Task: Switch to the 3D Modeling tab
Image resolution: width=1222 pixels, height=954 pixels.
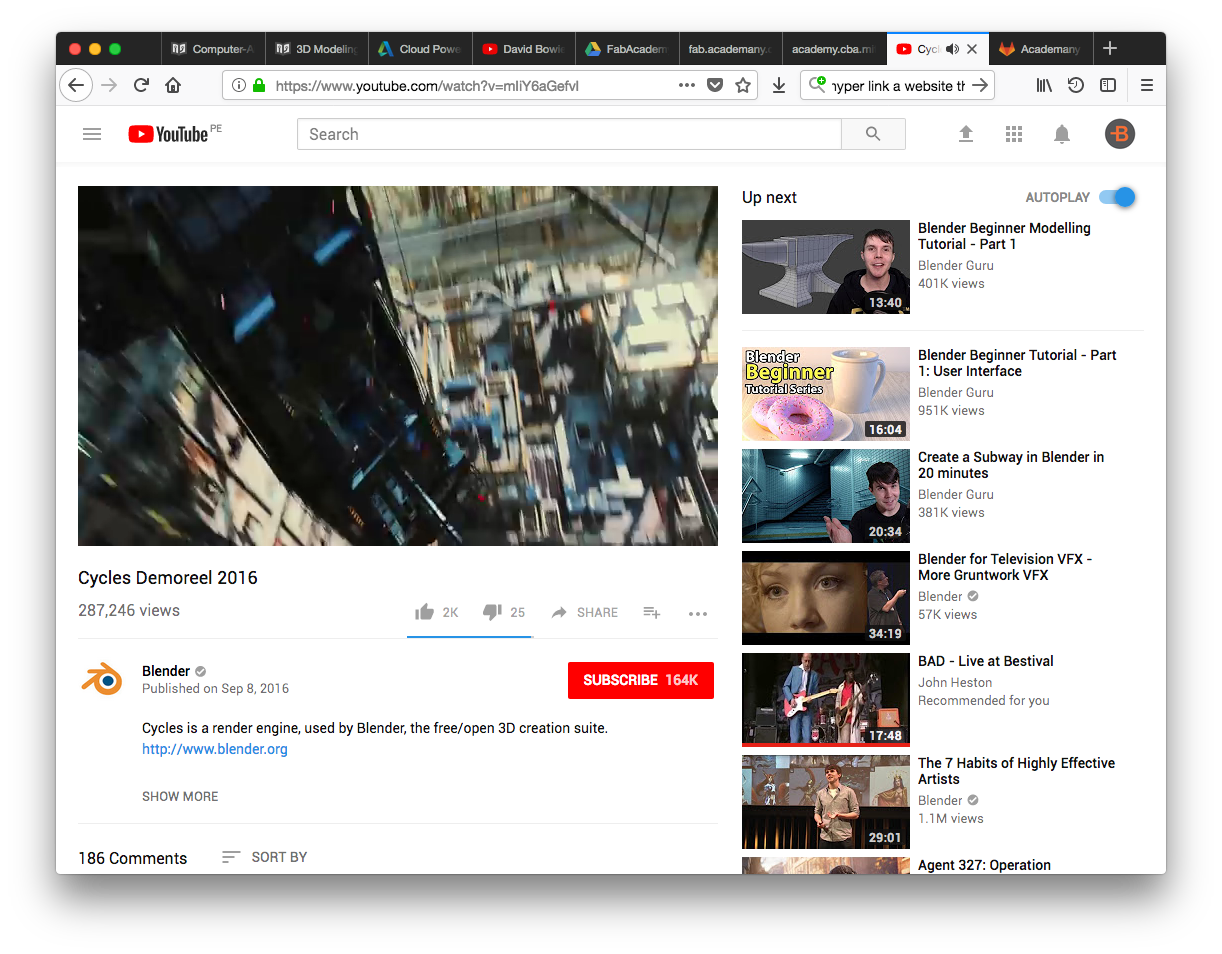Action: pyautogui.click(x=316, y=49)
